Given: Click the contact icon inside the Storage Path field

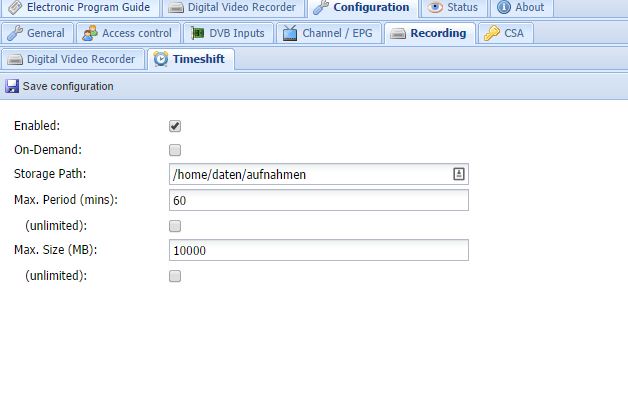Looking at the screenshot, I should pyautogui.click(x=459, y=174).
